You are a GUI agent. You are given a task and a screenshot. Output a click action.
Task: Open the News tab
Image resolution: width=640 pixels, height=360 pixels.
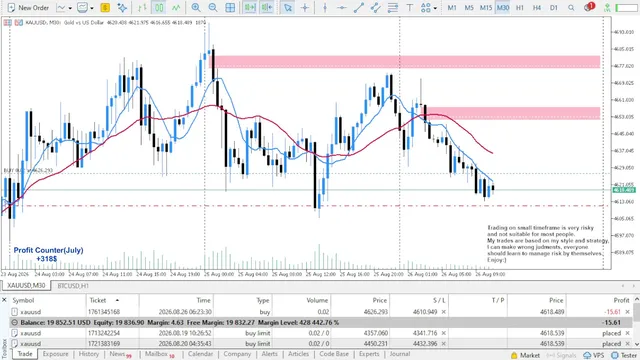pos(120,354)
